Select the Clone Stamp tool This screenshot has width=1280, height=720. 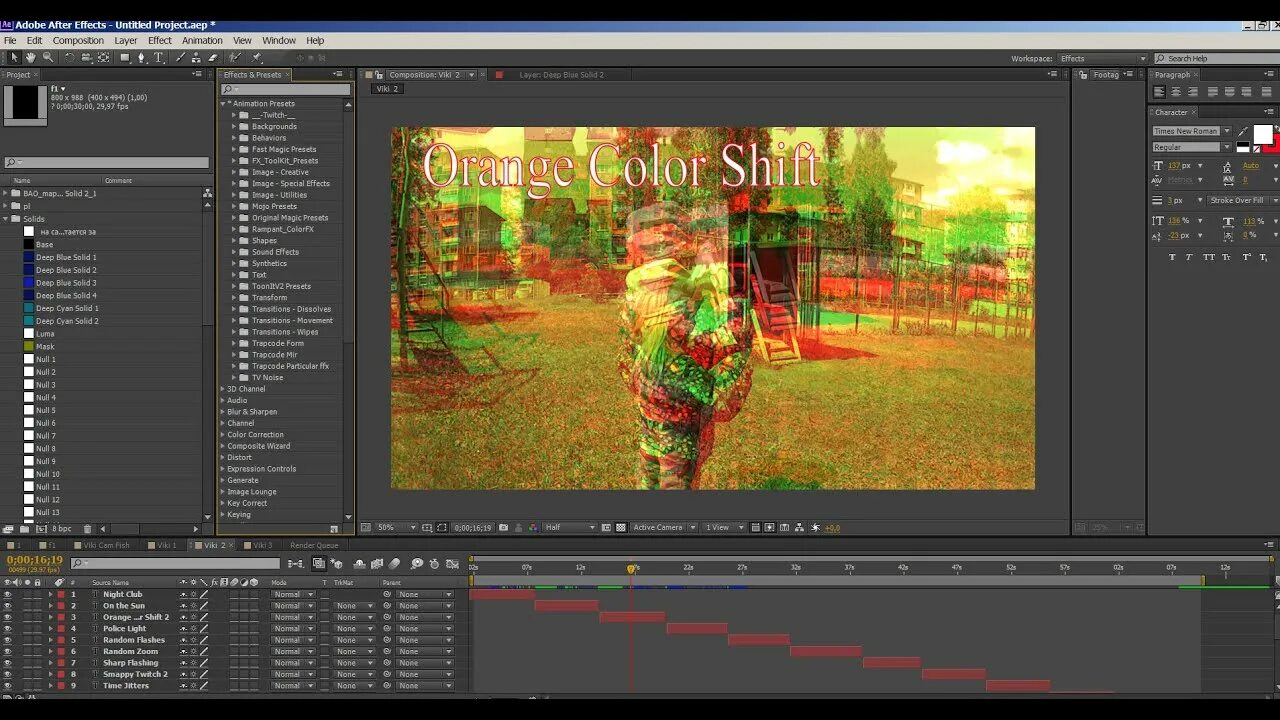click(x=196, y=58)
